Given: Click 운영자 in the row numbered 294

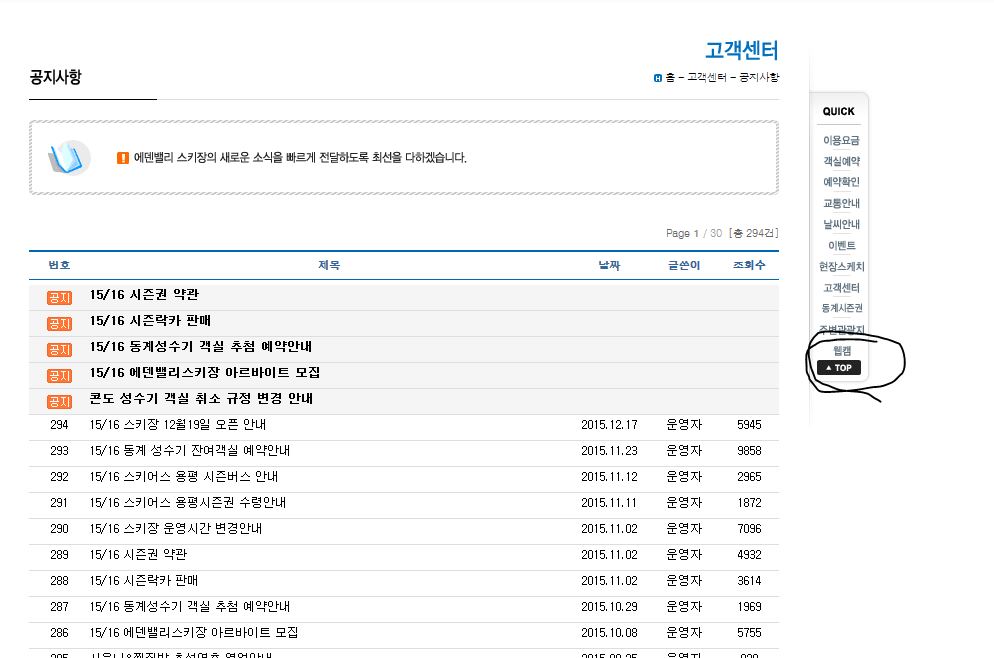Looking at the screenshot, I should (683, 425).
